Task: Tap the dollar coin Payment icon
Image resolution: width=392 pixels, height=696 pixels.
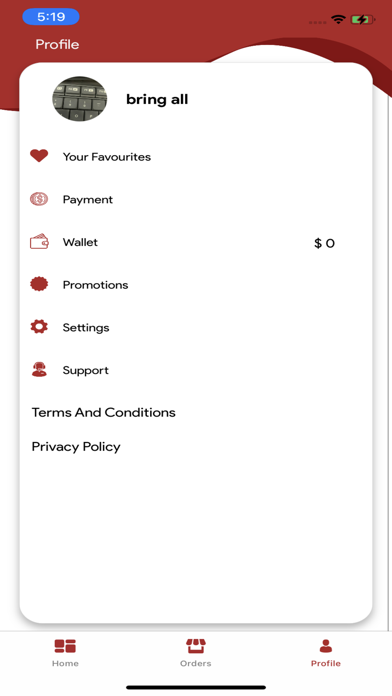Action: coord(39,199)
